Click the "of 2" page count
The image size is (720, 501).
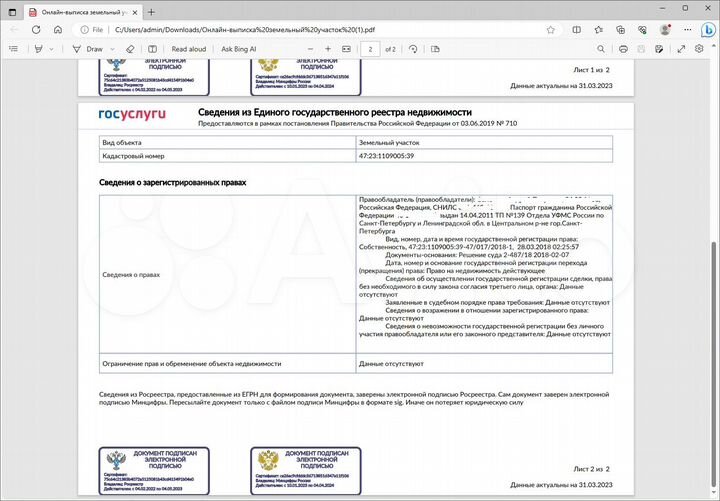click(390, 49)
